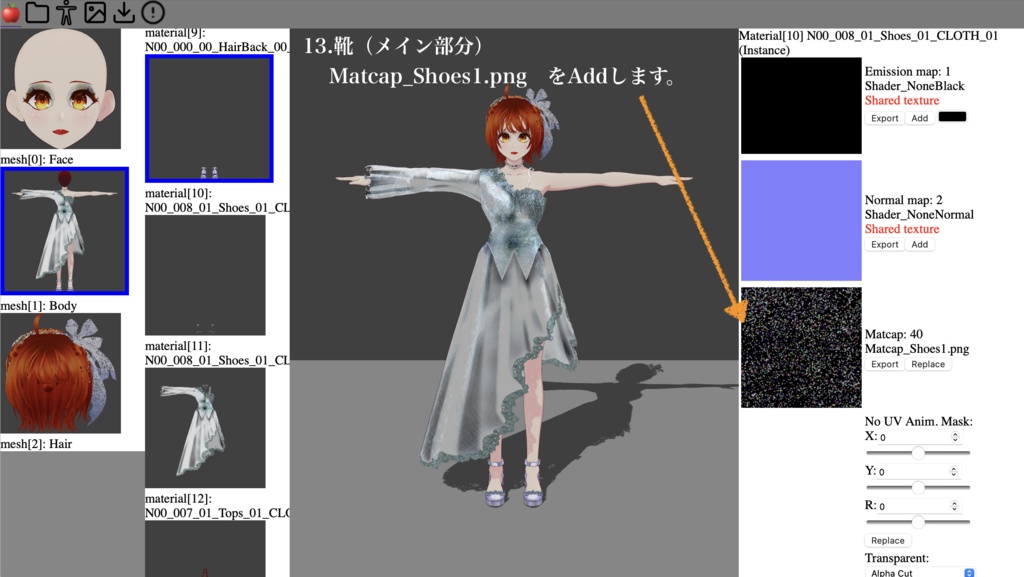Add an Emission map texture

tap(920, 118)
